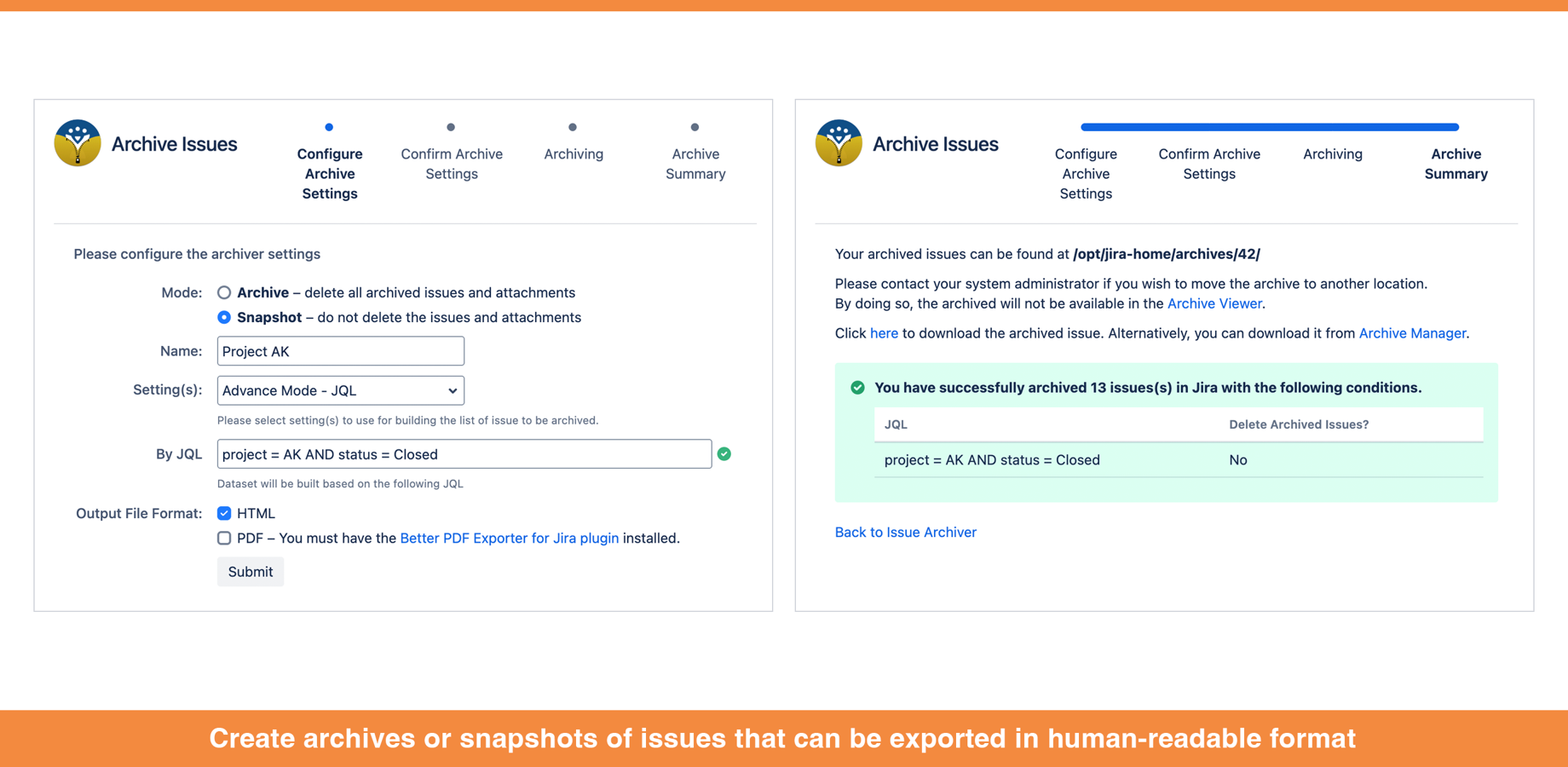The image size is (1568, 767).
Task: Click the Archive Summary step dot
Action: (x=695, y=128)
